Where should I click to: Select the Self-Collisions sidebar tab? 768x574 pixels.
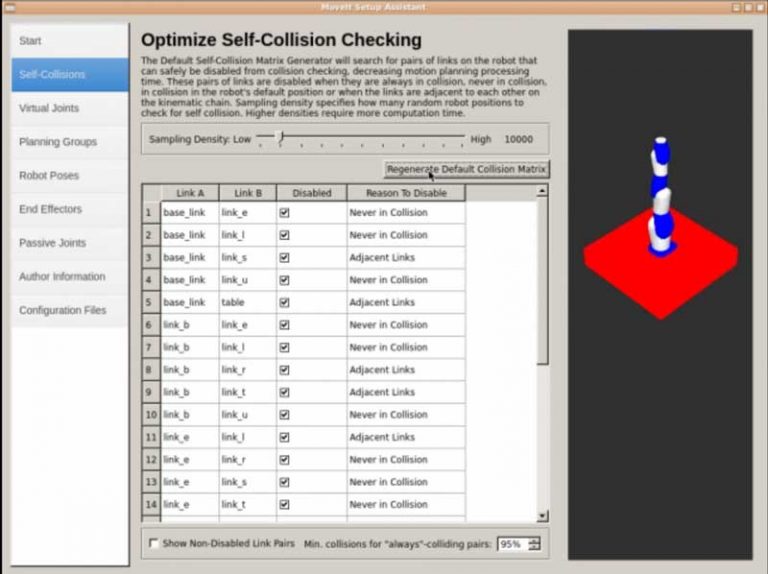tap(70, 74)
